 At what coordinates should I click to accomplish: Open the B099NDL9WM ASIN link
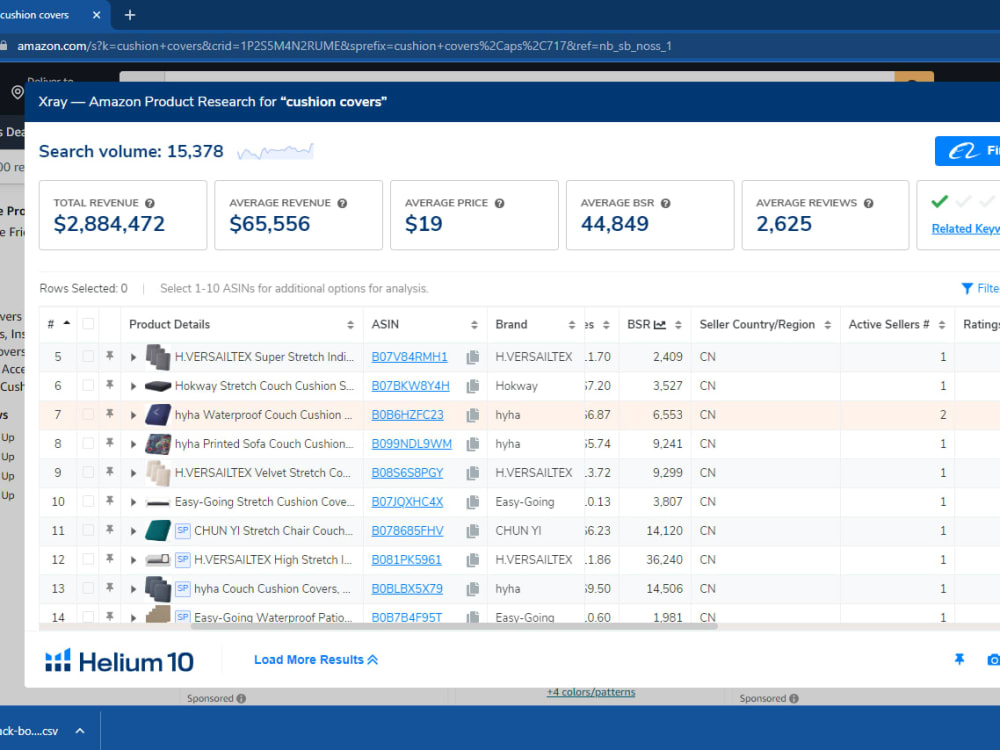(411, 444)
